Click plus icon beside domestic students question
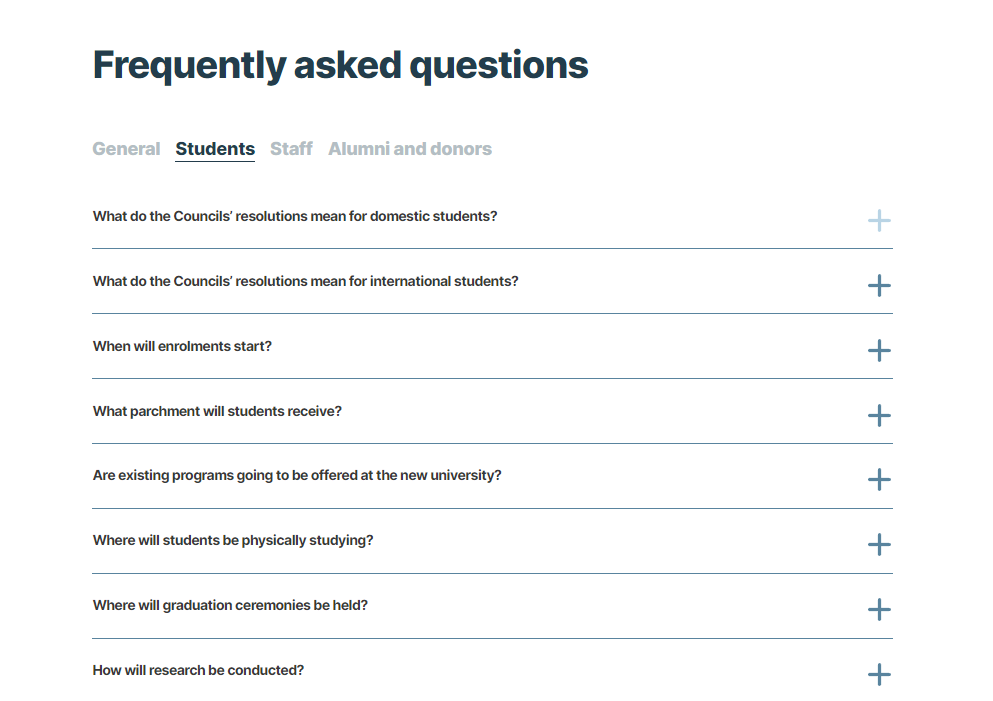 878,221
